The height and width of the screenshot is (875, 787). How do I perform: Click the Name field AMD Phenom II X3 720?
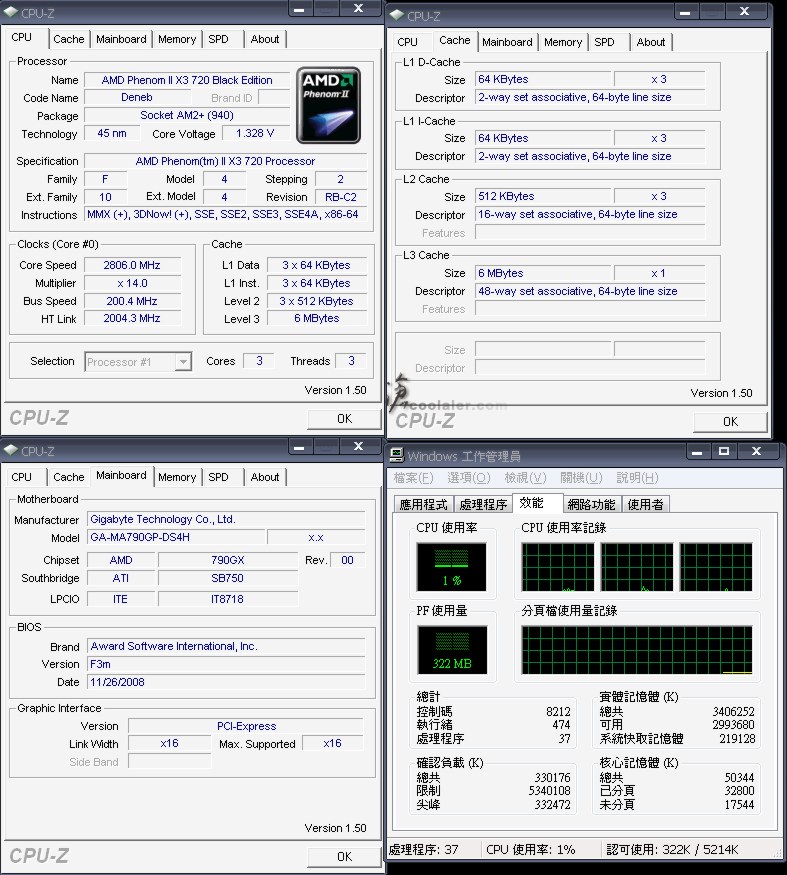[x=187, y=80]
